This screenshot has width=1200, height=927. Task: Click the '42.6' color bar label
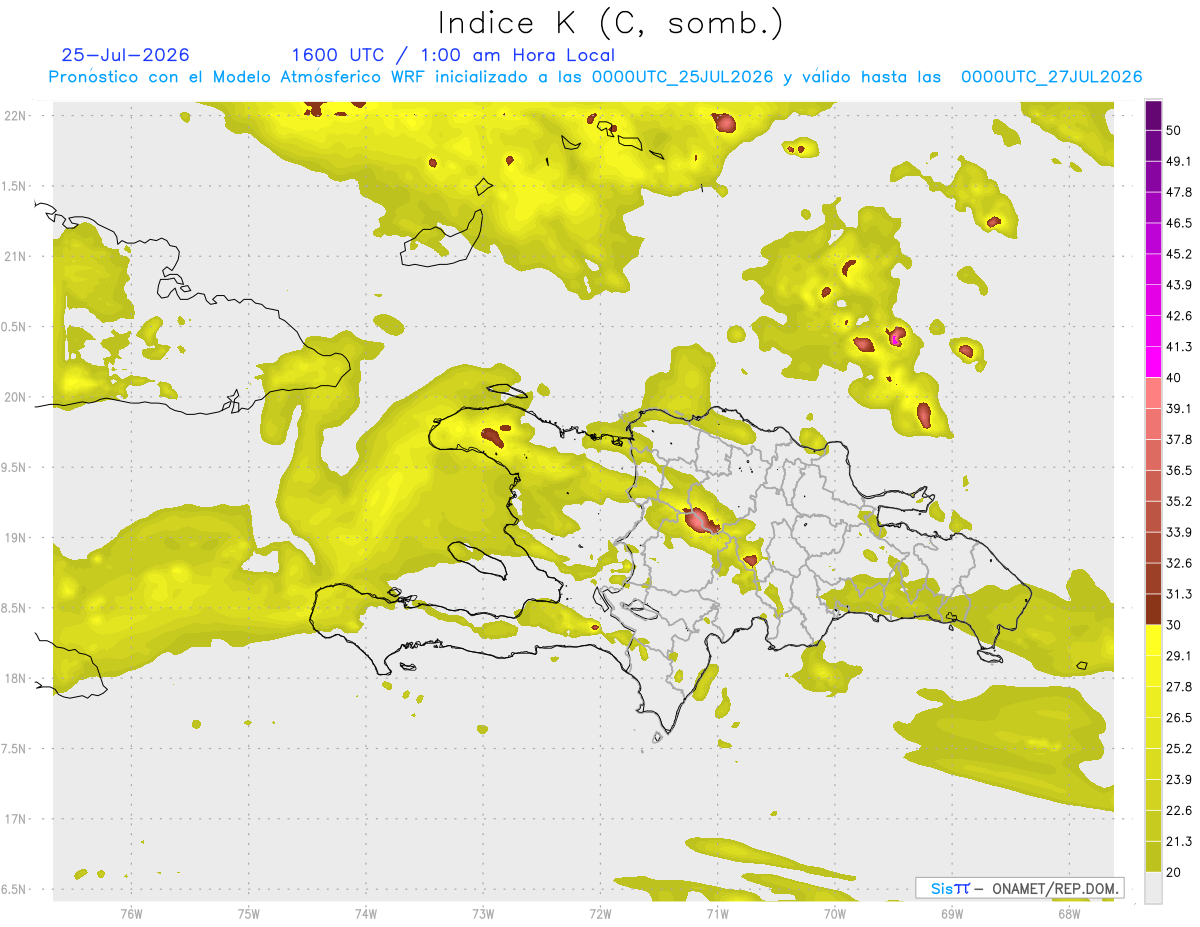pyautogui.click(x=1178, y=316)
